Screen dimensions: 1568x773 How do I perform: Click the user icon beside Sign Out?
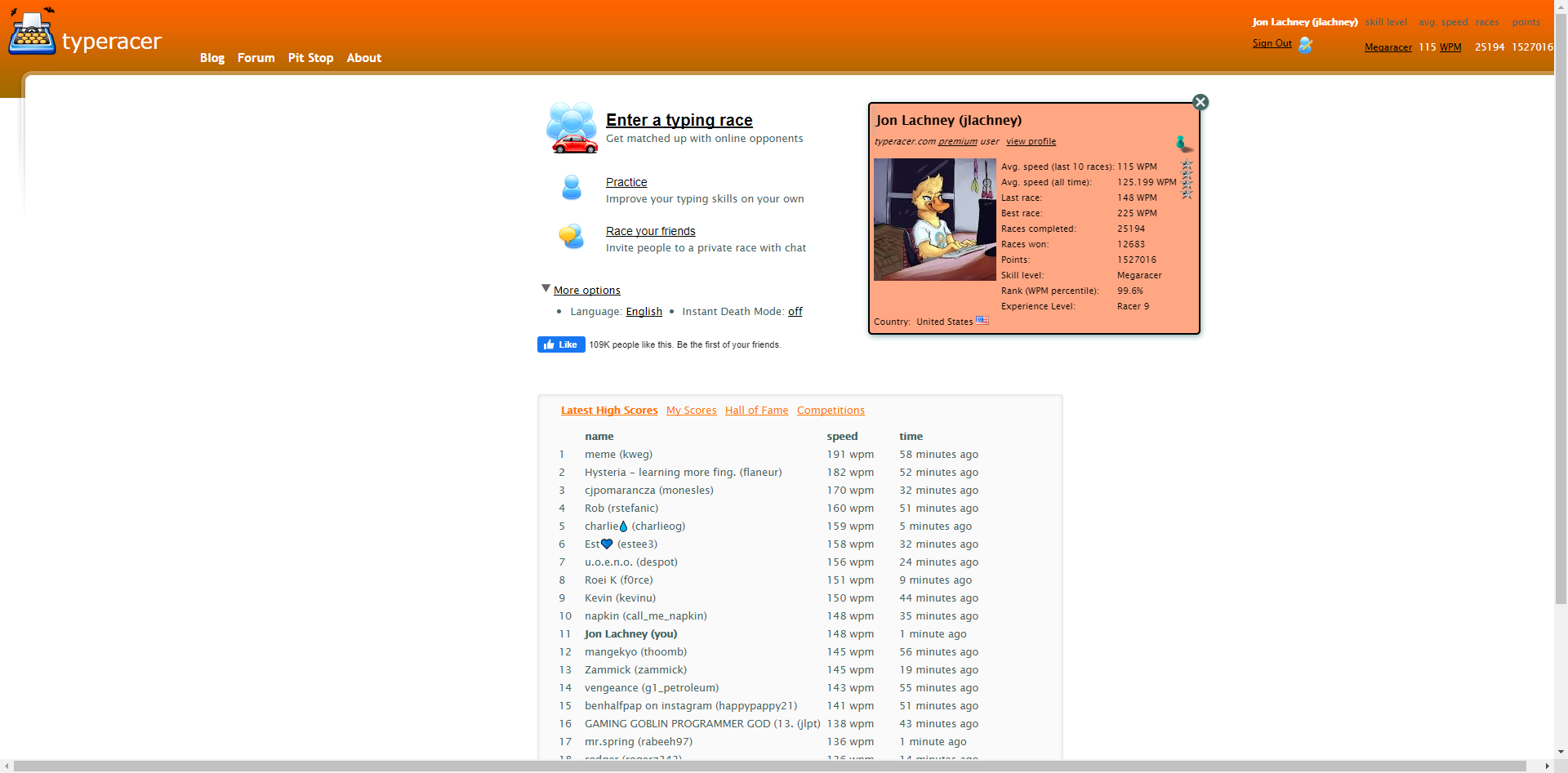(x=1305, y=45)
